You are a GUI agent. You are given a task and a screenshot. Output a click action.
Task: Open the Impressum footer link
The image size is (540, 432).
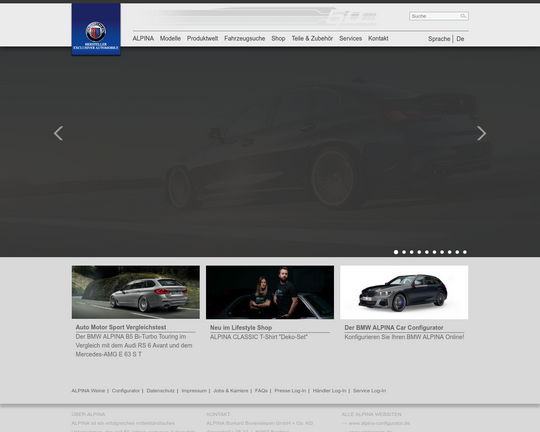click(194, 391)
